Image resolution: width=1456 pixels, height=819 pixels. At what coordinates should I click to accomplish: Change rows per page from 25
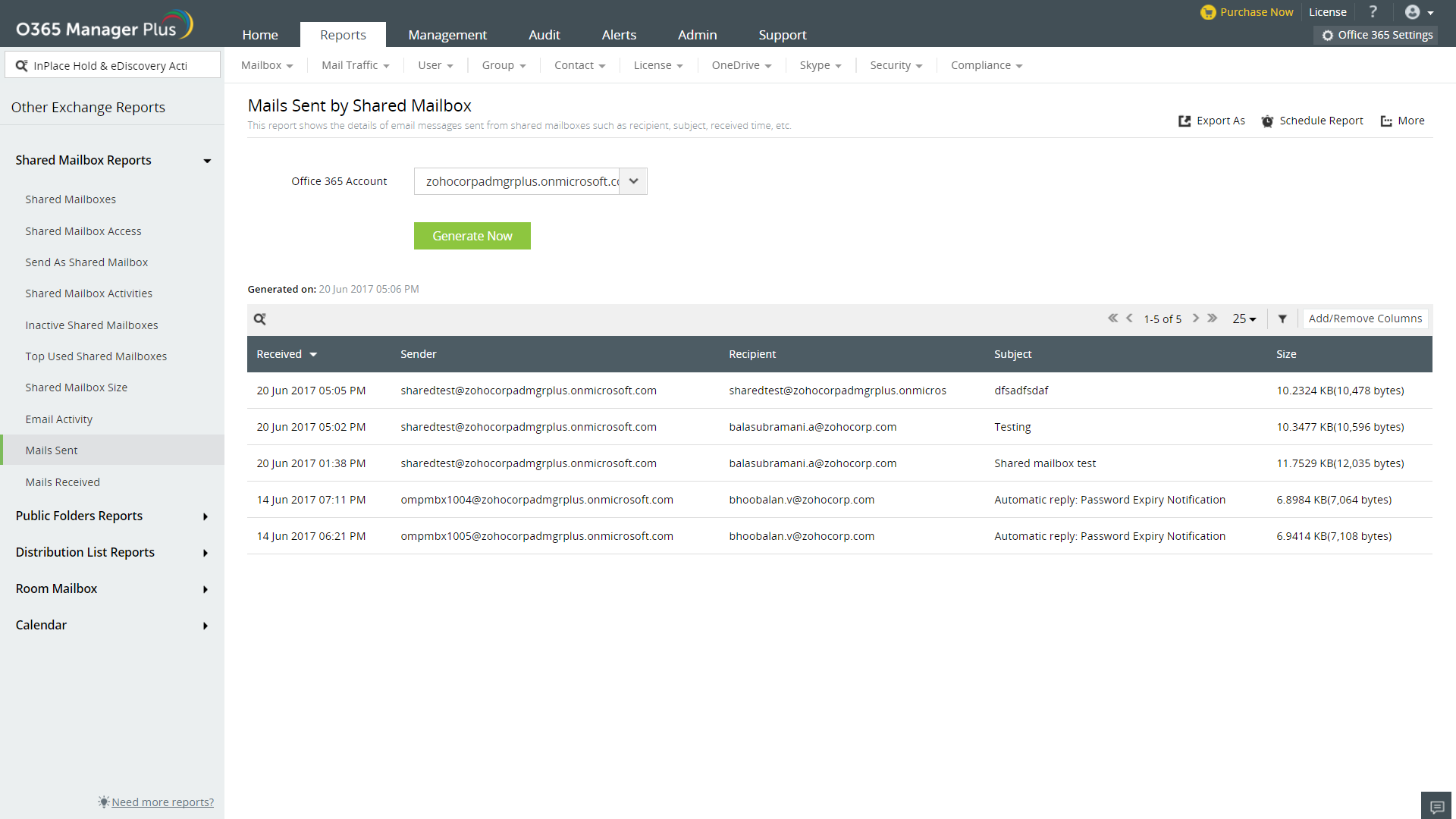point(1244,319)
